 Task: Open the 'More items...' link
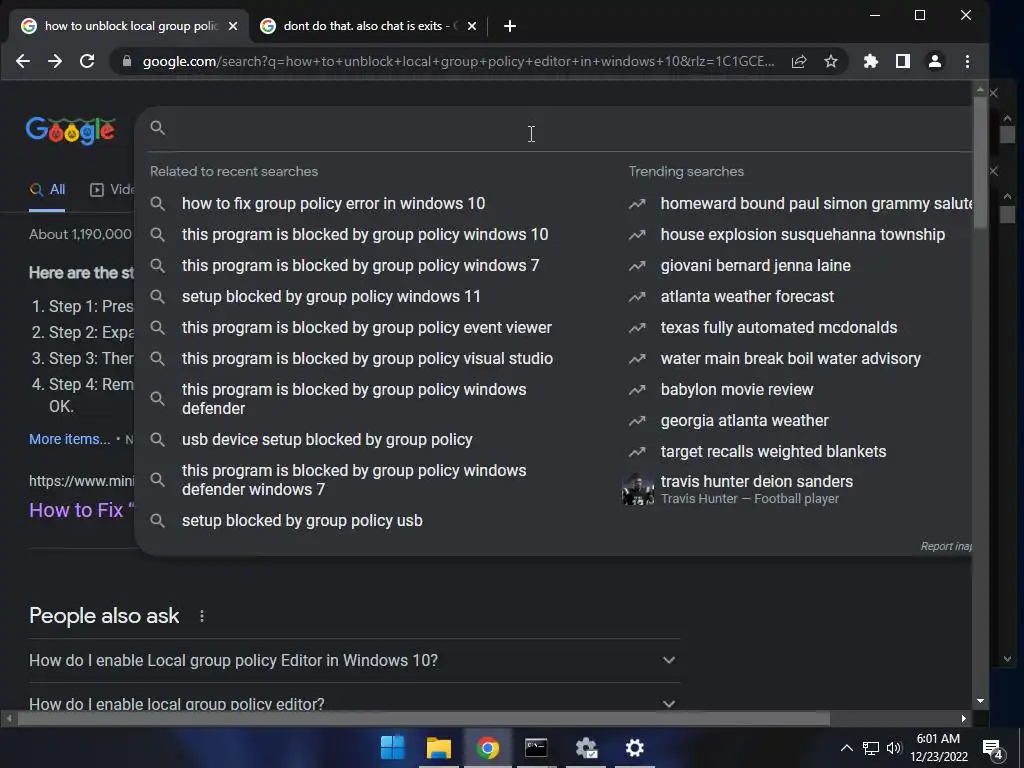coord(69,439)
